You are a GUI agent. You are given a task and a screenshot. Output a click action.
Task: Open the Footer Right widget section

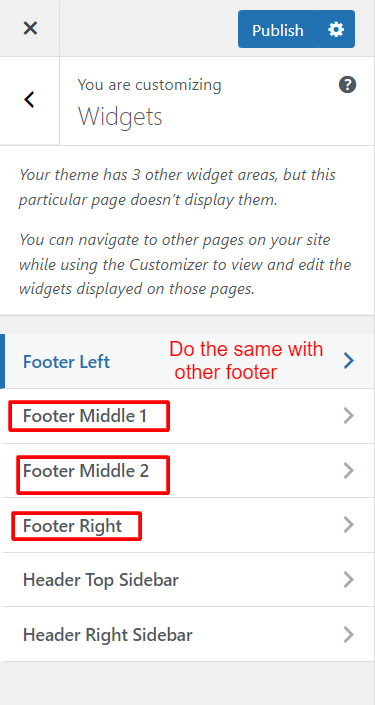point(188,525)
